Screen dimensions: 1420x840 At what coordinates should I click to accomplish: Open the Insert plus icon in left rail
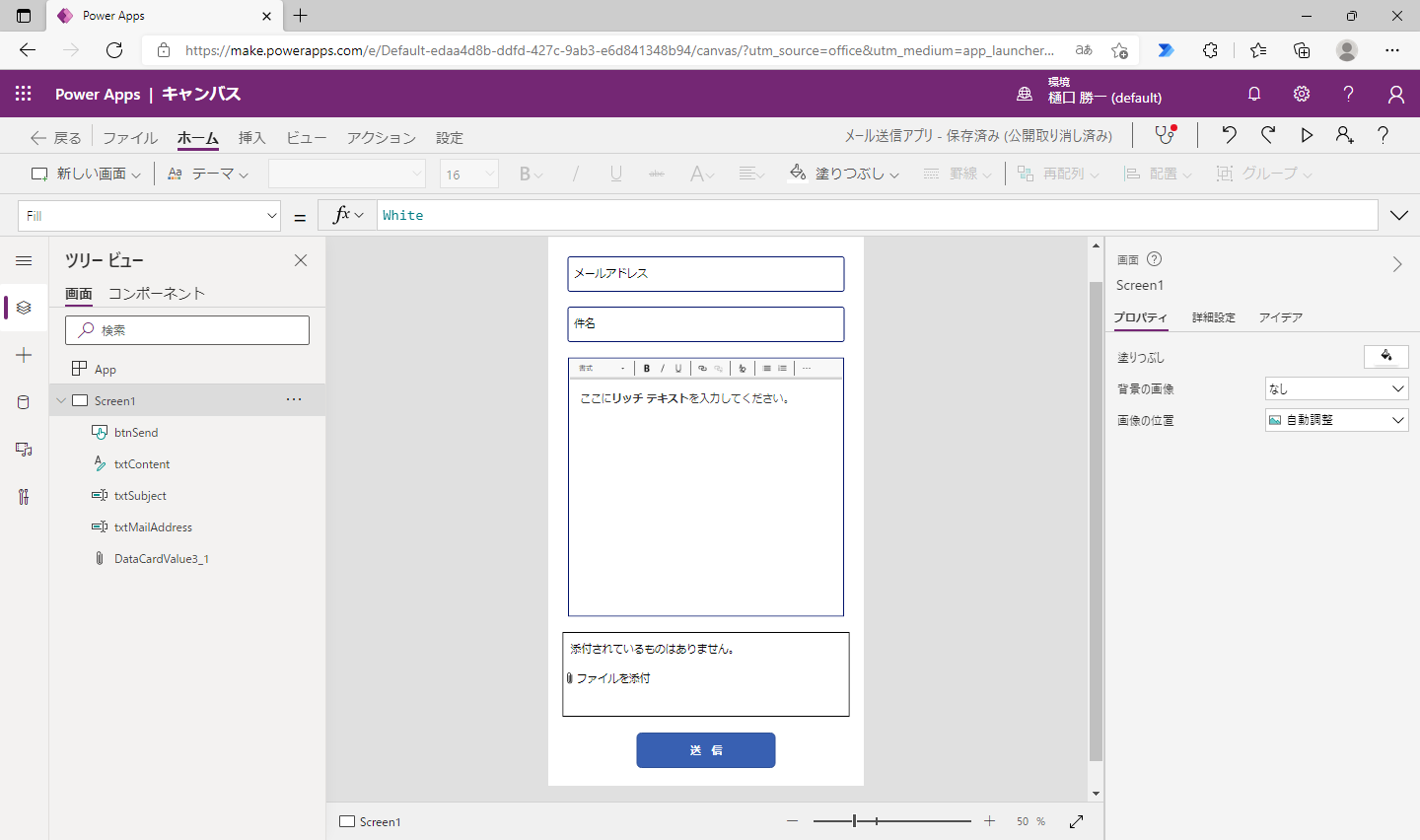point(25,355)
